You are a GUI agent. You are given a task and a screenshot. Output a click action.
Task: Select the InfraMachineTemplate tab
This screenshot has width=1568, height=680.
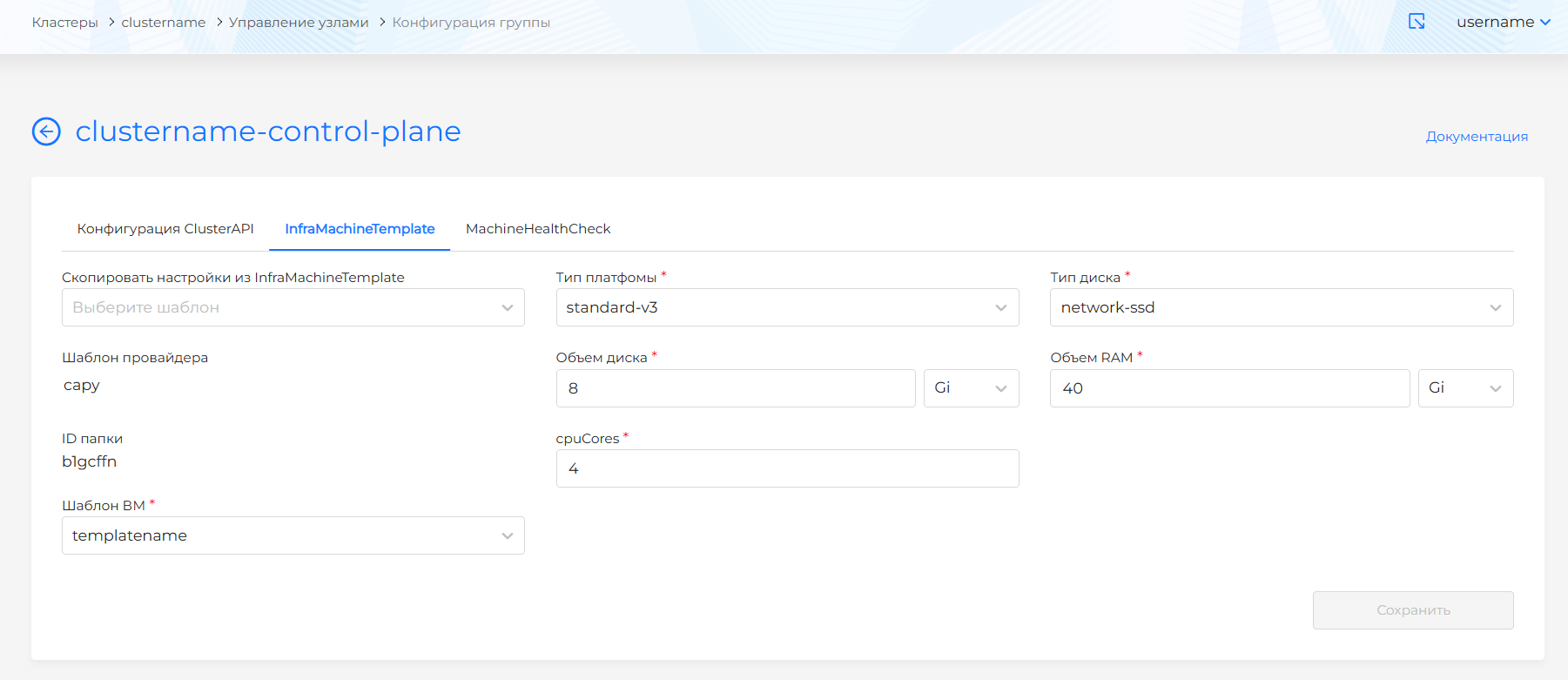tap(360, 229)
